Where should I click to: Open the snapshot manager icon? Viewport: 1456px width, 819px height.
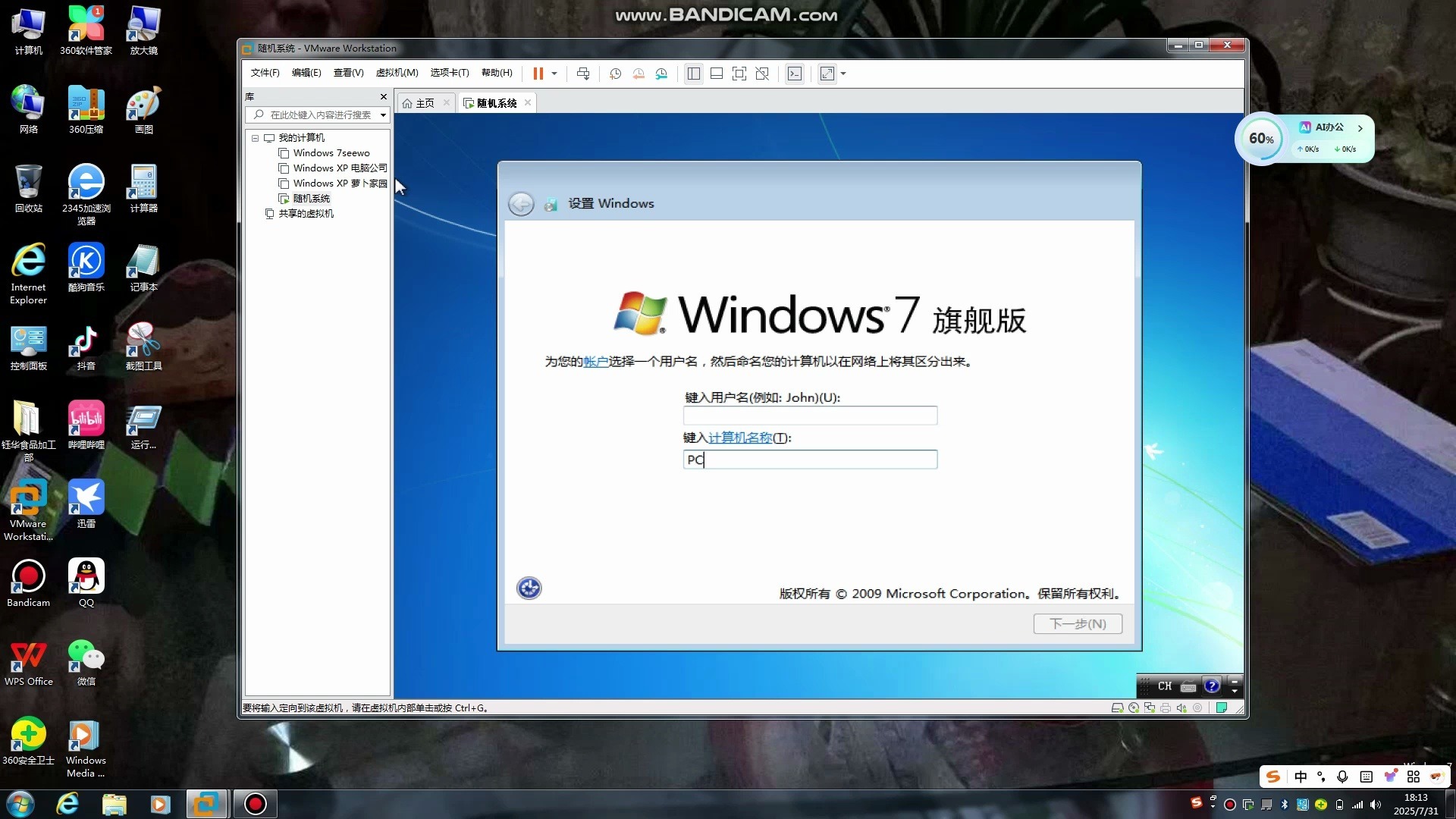661,74
